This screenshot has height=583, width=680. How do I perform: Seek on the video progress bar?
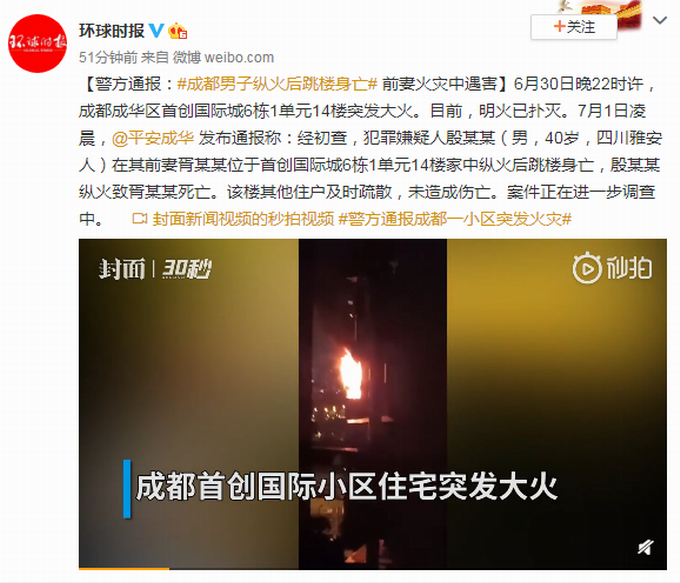point(373,568)
